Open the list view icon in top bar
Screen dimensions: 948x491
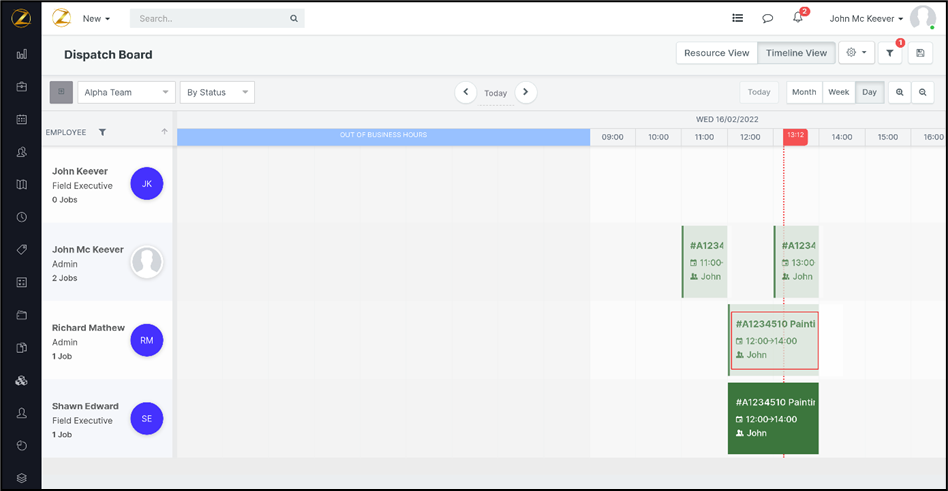pos(738,18)
